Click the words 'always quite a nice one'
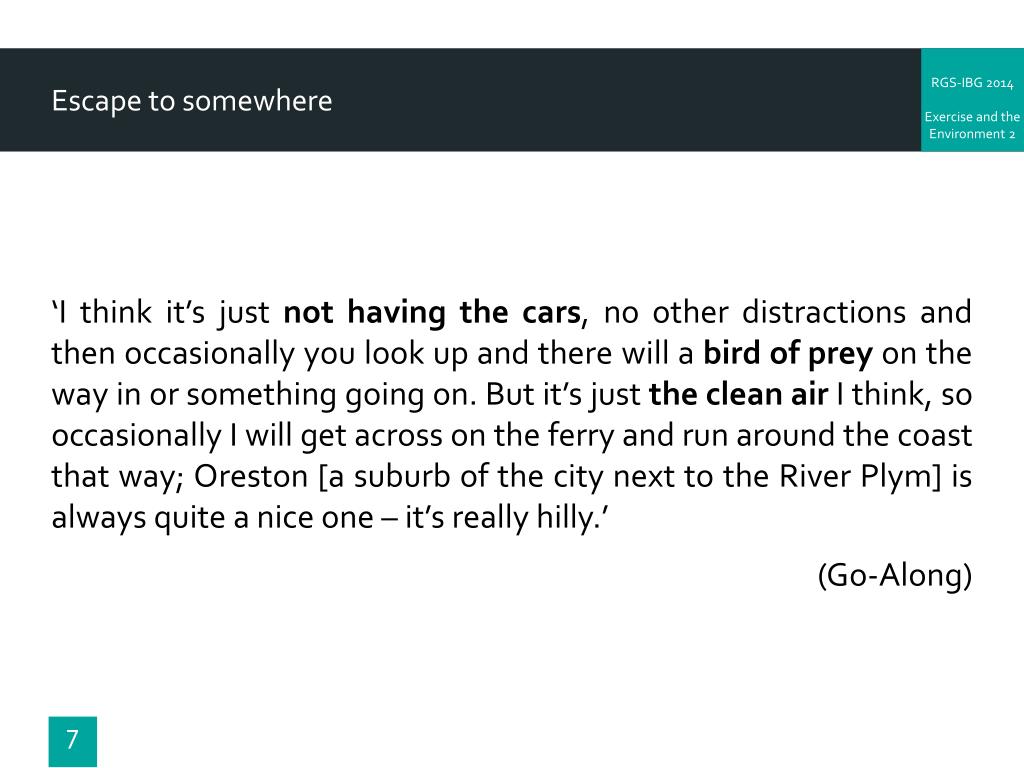 click(212, 518)
